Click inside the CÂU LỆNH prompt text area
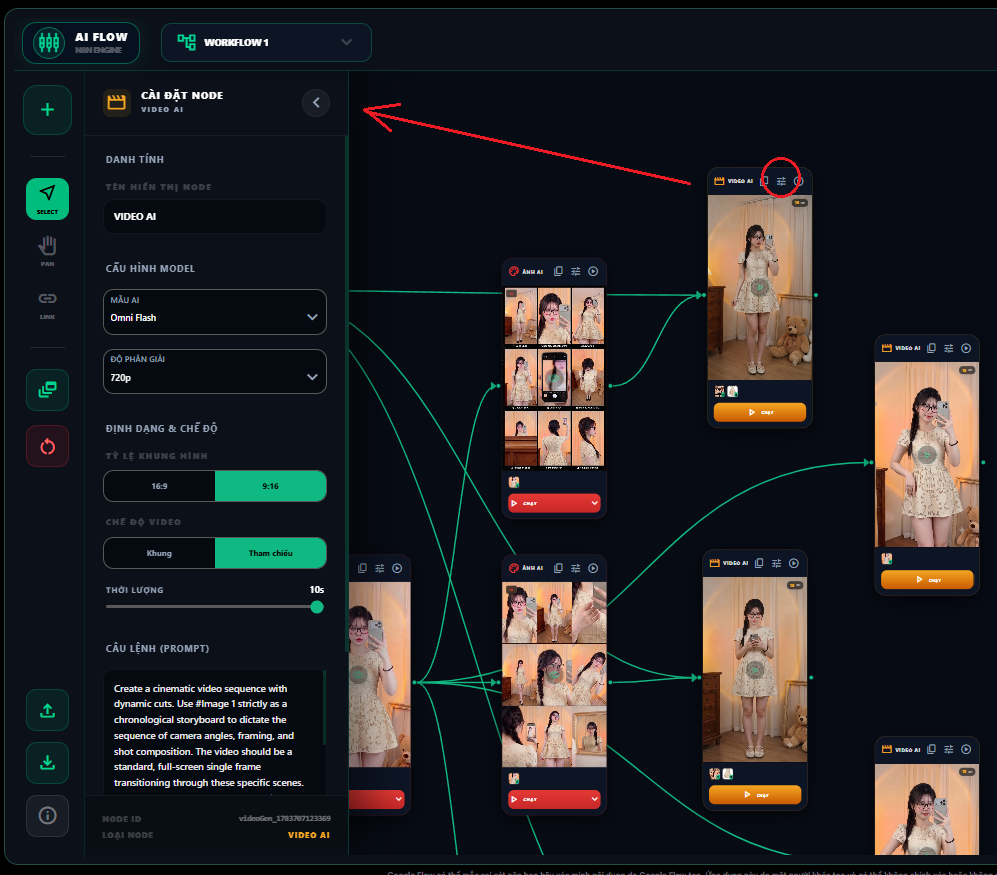Image resolution: width=997 pixels, height=875 pixels. (x=214, y=733)
